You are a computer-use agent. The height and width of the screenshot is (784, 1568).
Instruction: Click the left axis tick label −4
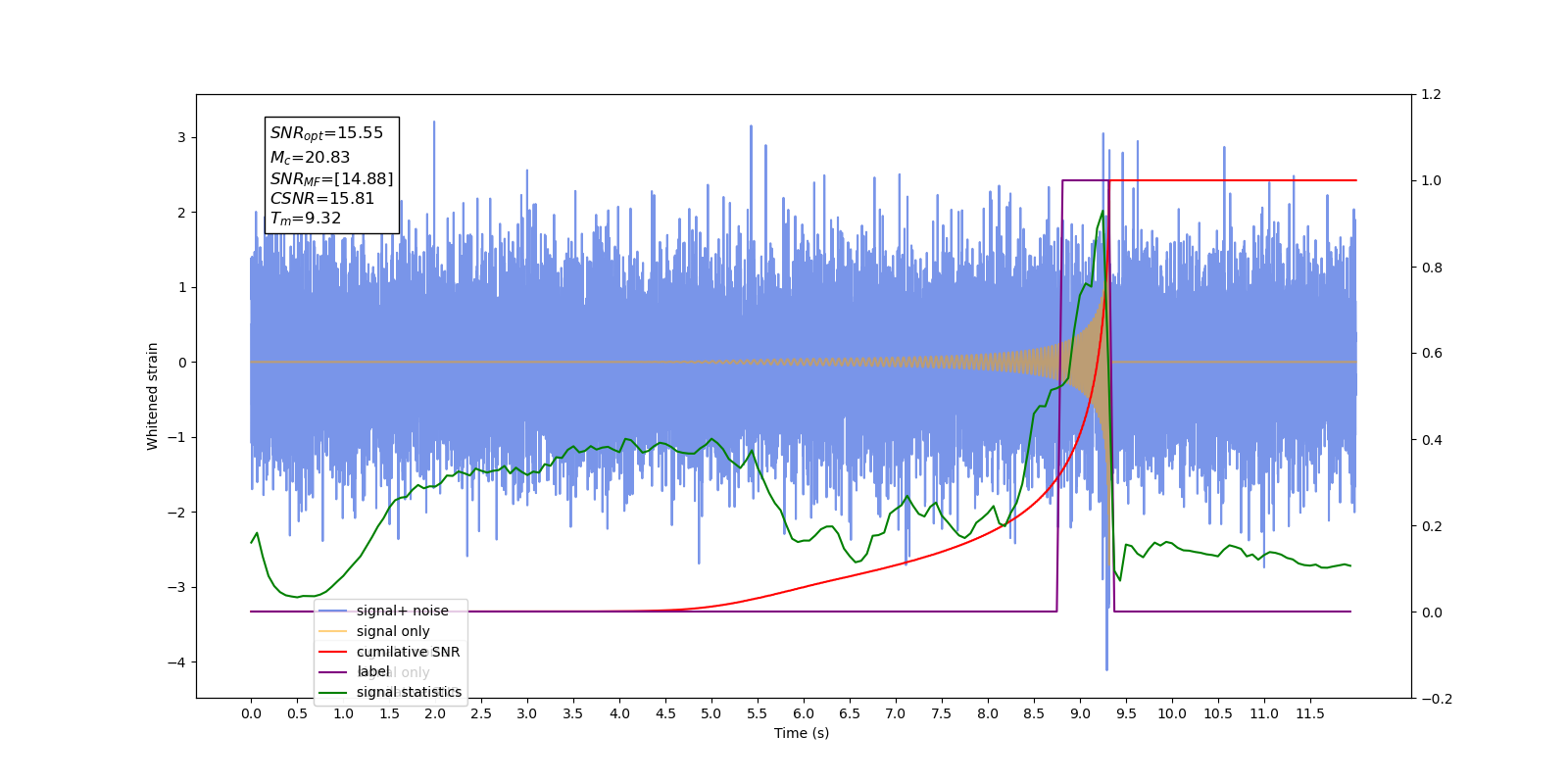[x=176, y=662]
